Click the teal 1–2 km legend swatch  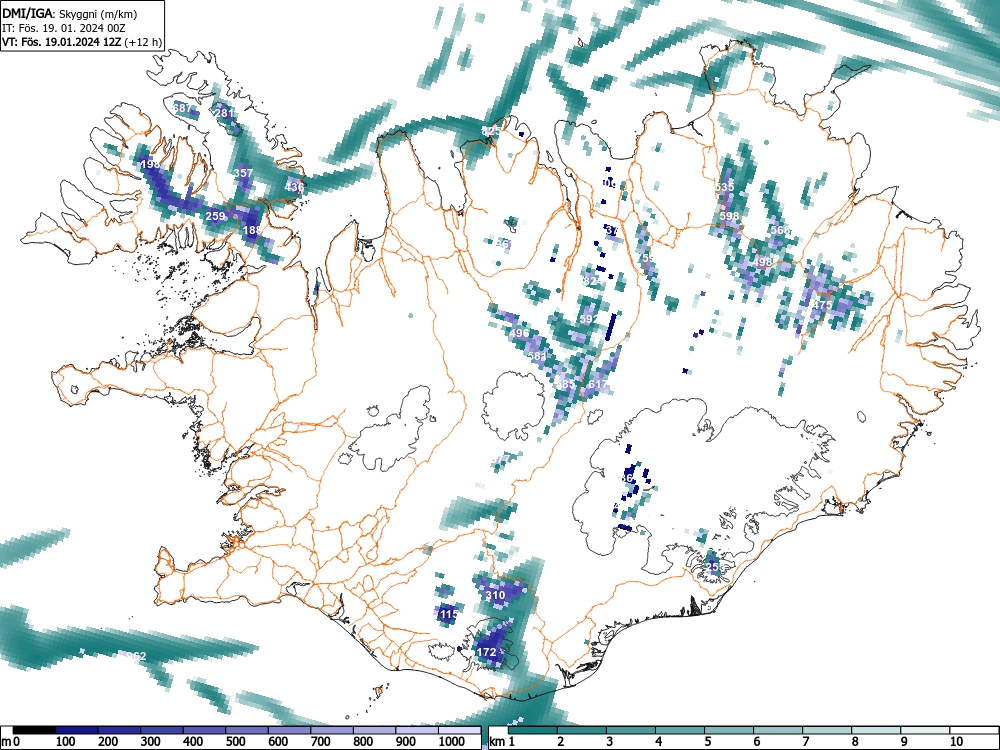pyautogui.click(x=533, y=730)
